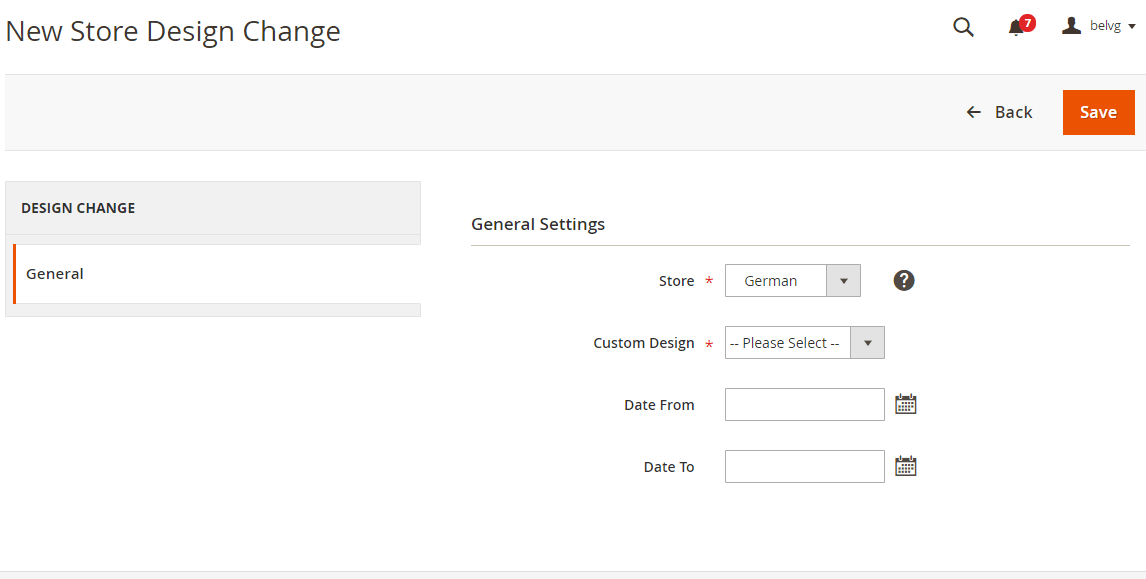This screenshot has width=1146, height=579.
Task: Select the General tab in Design Change
Action: click(x=54, y=273)
